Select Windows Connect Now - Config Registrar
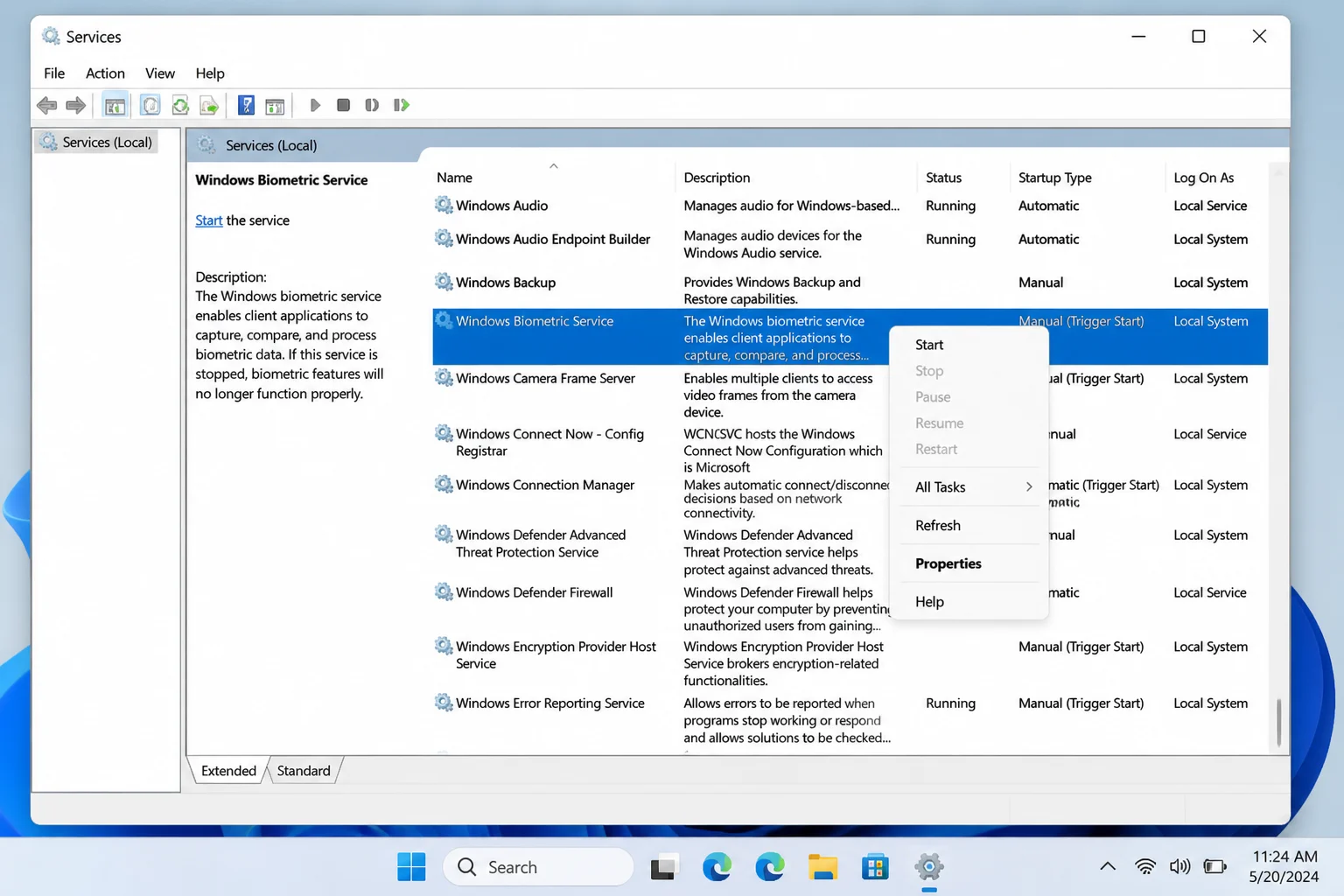Viewport: 1344px width, 896px height. click(549, 442)
